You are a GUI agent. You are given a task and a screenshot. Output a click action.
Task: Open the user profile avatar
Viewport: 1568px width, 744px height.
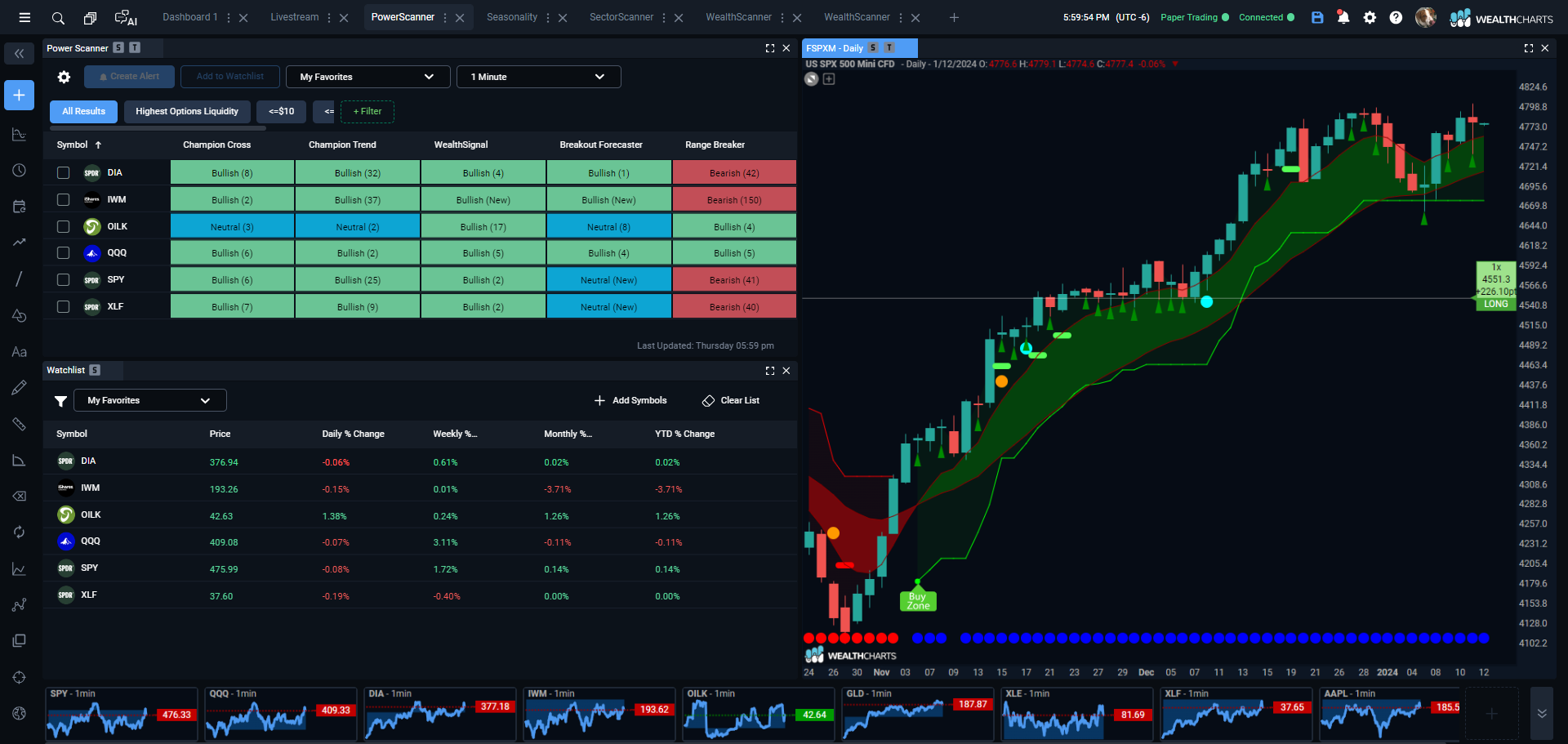[1425, 17]
